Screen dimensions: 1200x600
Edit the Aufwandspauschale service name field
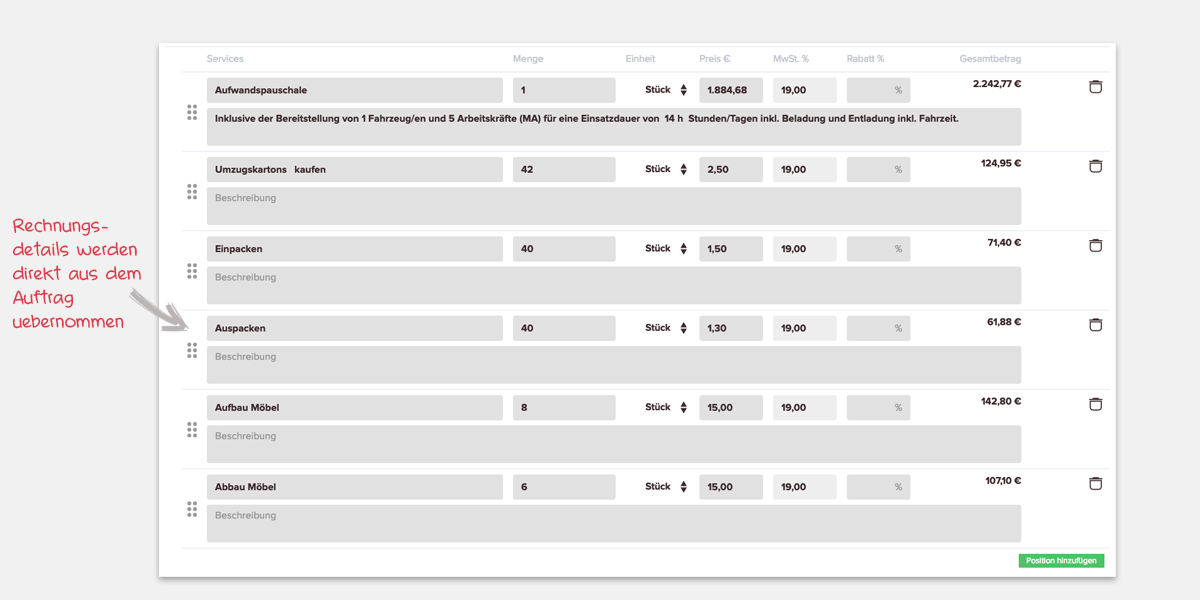point(355,90)
